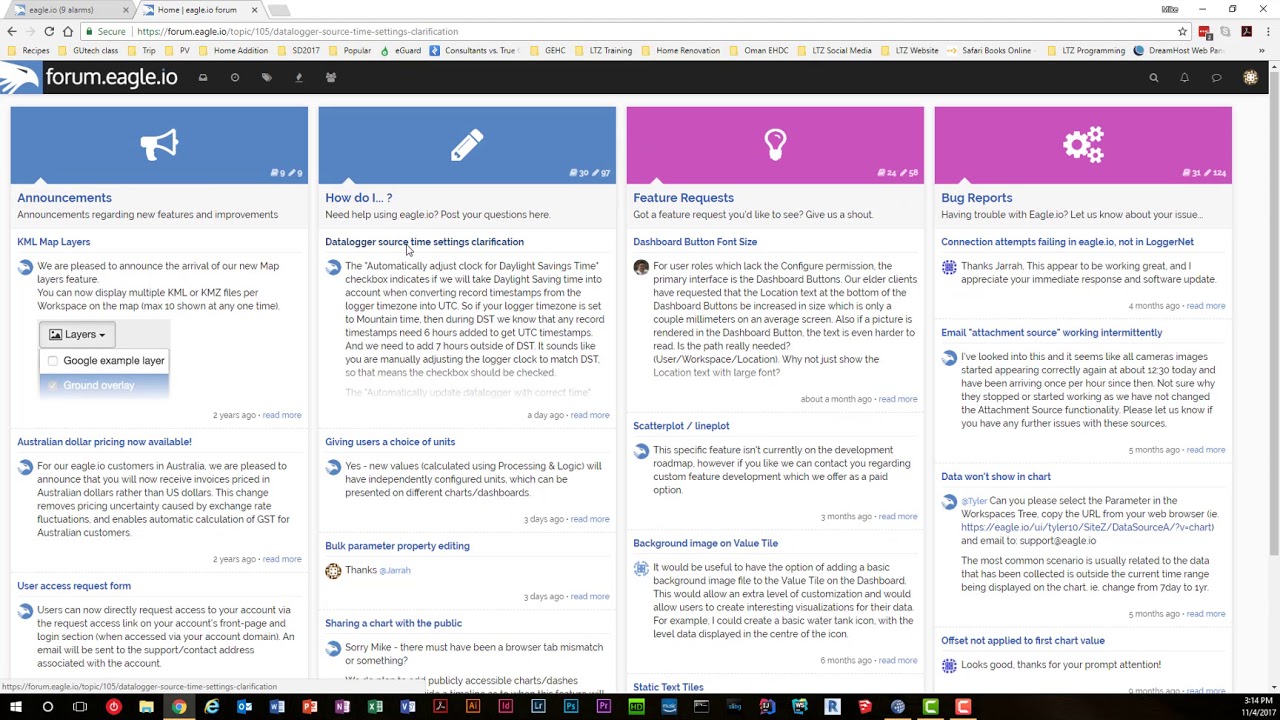
Task: Open popular topics icon in forum header
Action: [x=298, y=78]
